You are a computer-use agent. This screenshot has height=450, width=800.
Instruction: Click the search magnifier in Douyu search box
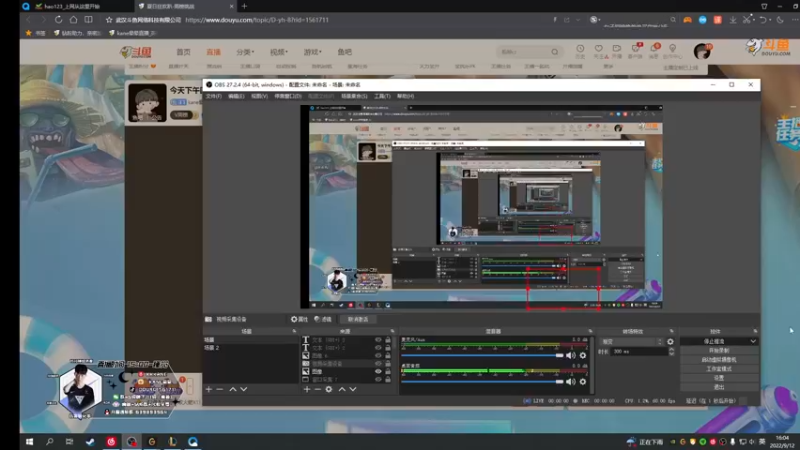(555, 52)
